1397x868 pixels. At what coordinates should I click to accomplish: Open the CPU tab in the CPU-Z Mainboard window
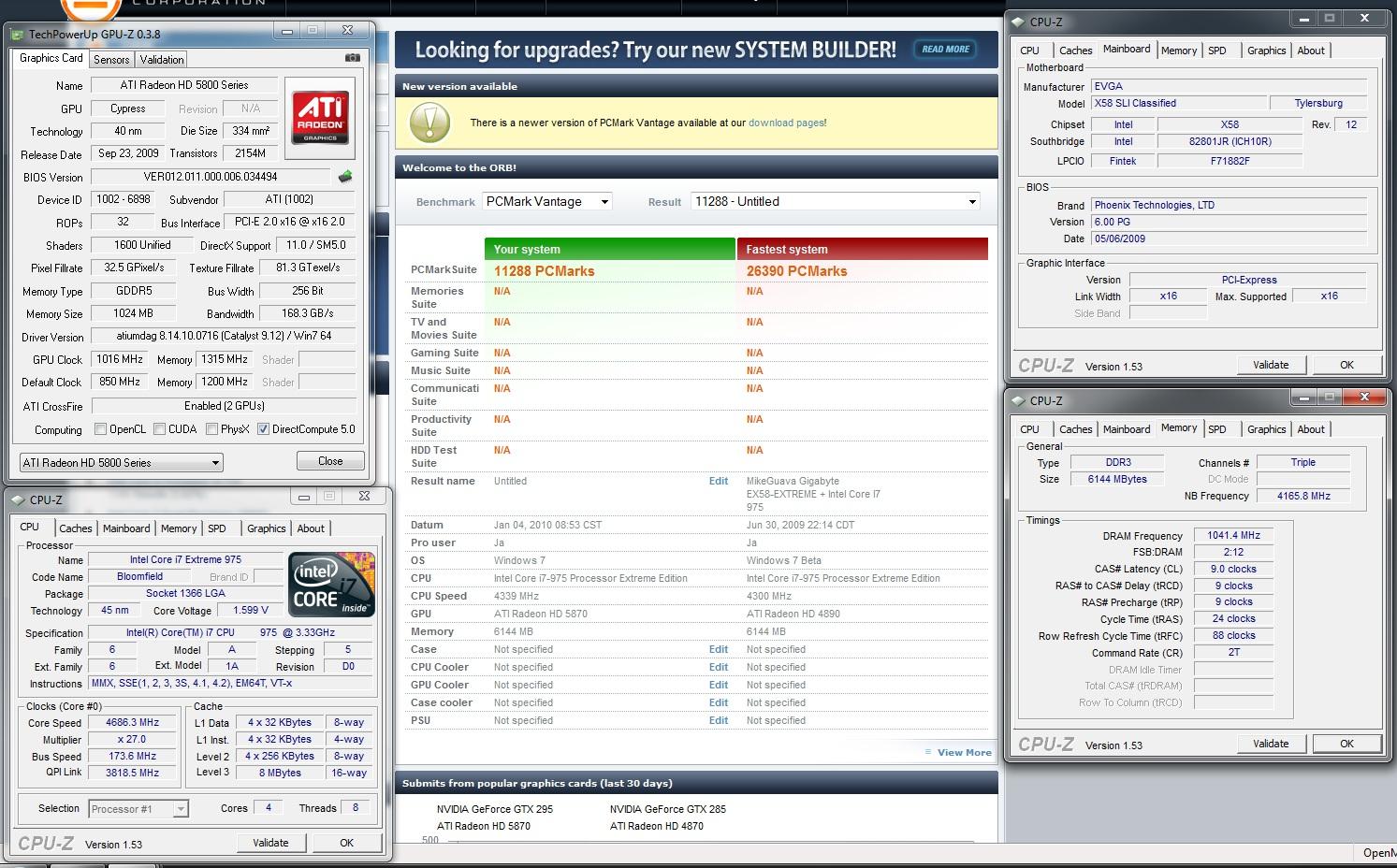(1029, 51)
